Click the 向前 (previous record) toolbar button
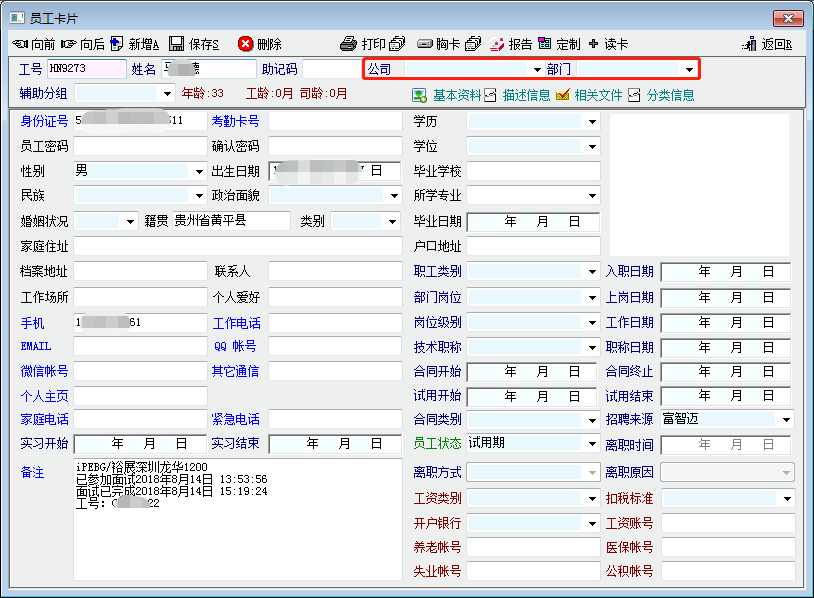The height and width of the screenshot is (598, 814). [x=33, y=44]
